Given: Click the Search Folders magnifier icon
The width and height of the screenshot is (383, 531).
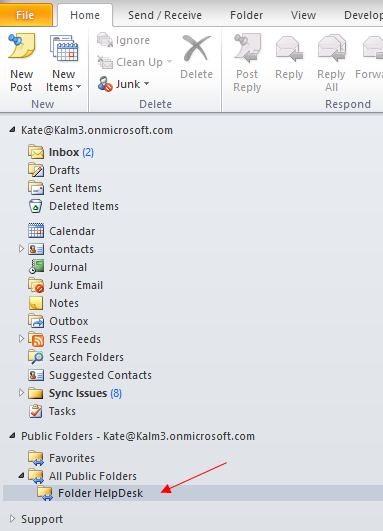Looking at the screenshot, I should [x=36, y=357].
